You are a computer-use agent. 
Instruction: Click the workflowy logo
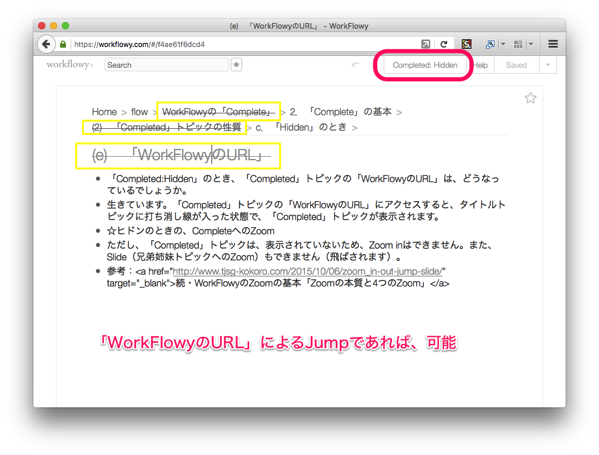click(x=70, y=65)
